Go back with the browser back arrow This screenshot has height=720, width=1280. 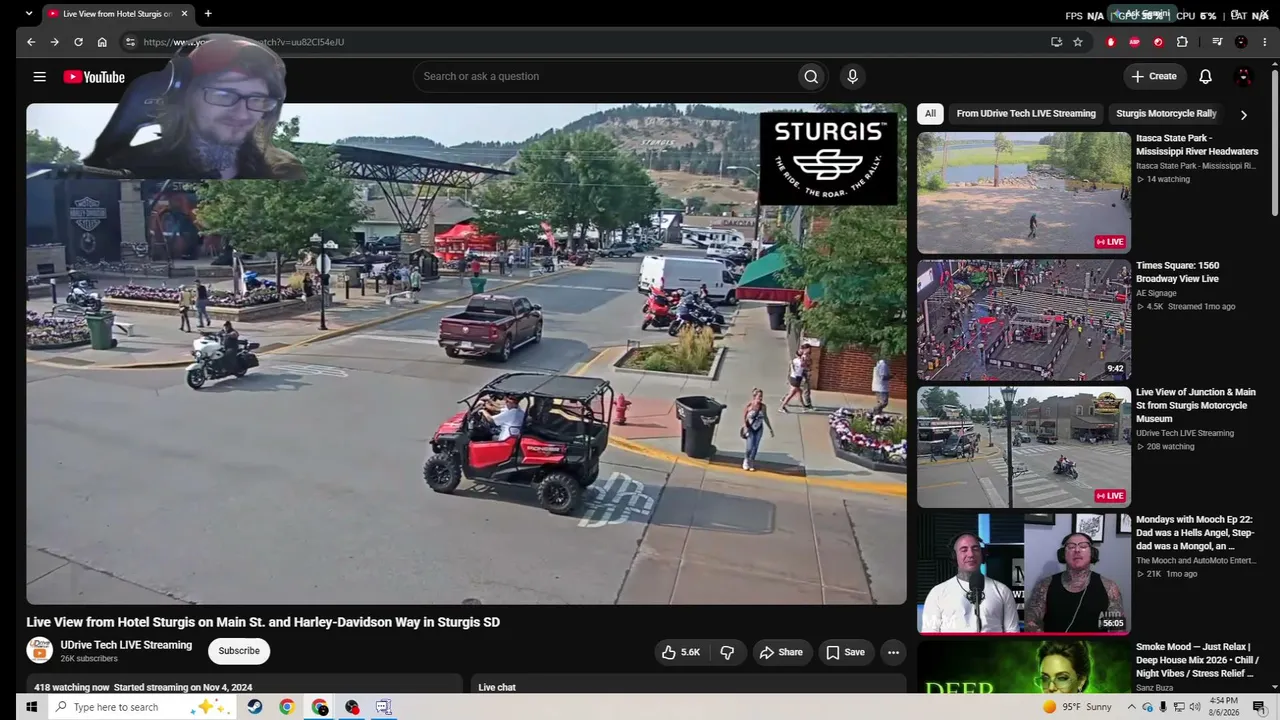coord(31,42)
